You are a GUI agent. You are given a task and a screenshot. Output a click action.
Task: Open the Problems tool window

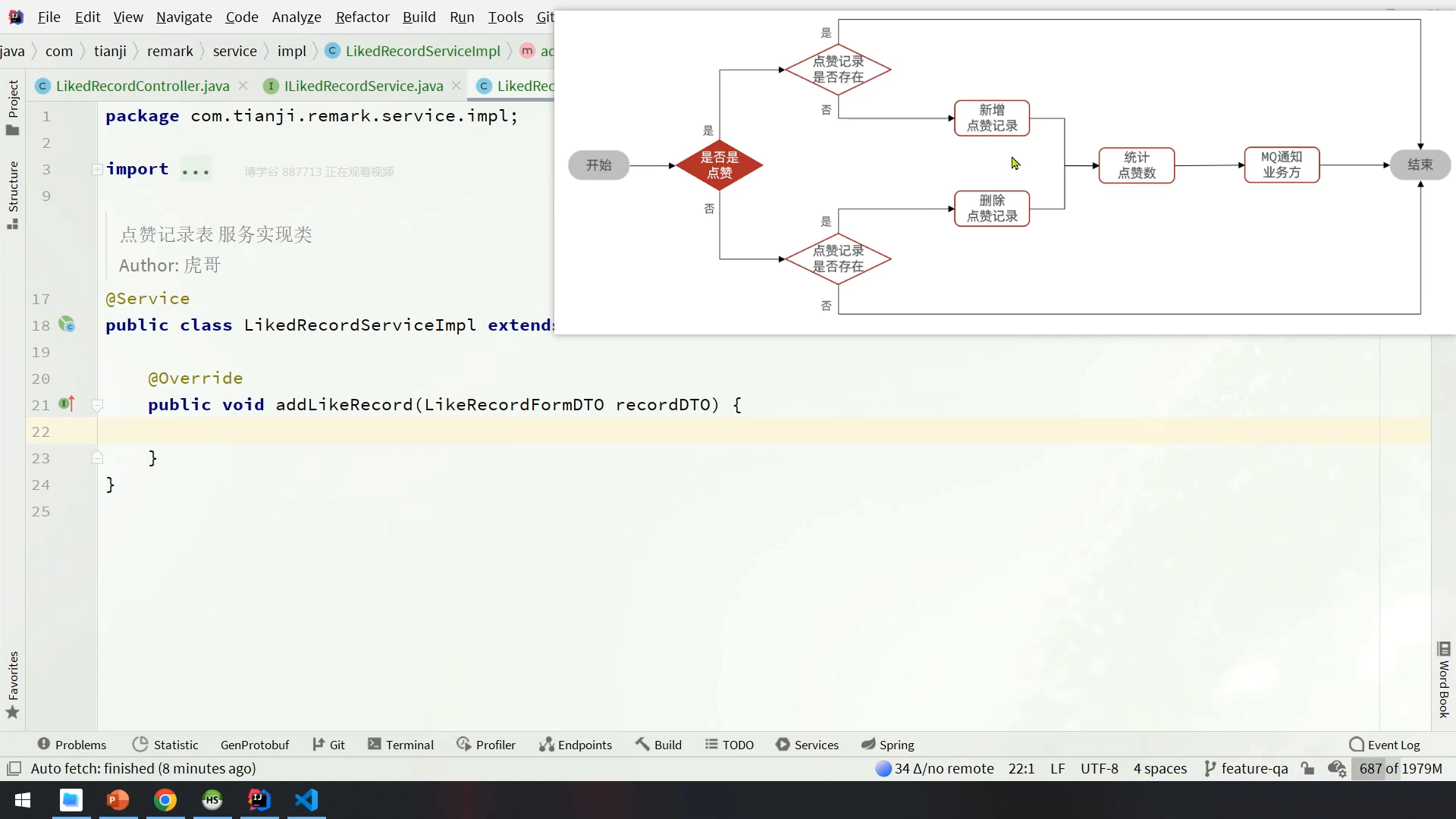tap(71, 745)
